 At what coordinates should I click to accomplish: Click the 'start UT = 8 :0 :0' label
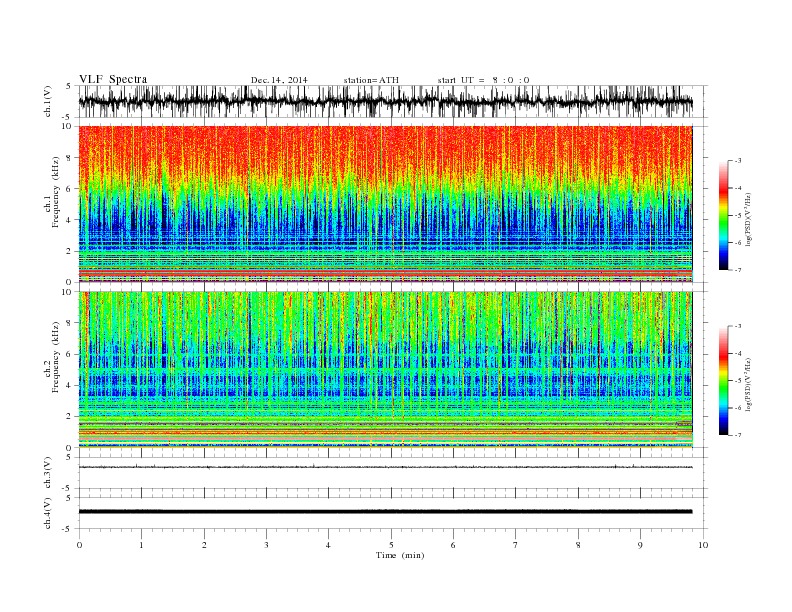click(x=483, y=80)
